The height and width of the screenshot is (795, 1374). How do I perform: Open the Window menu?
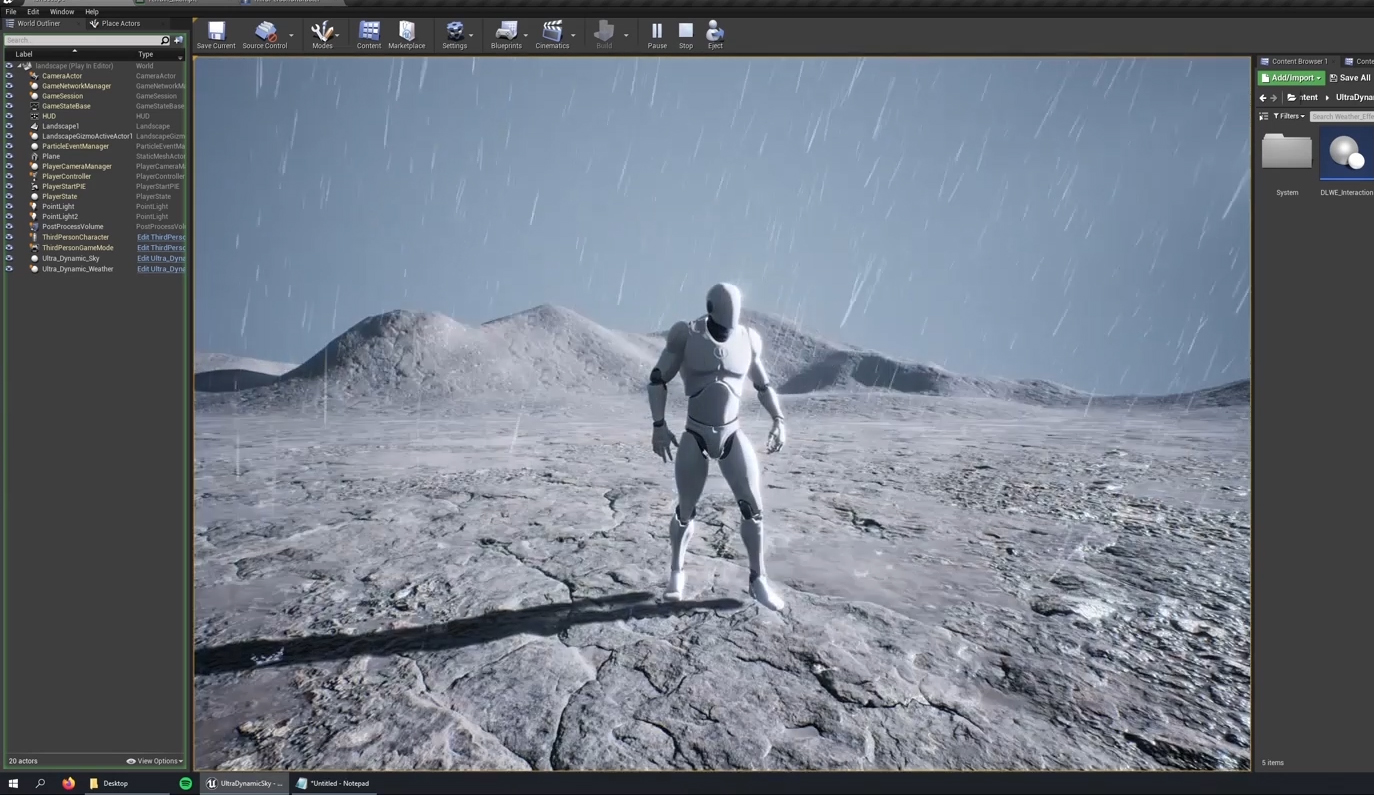tap(62, 12)
